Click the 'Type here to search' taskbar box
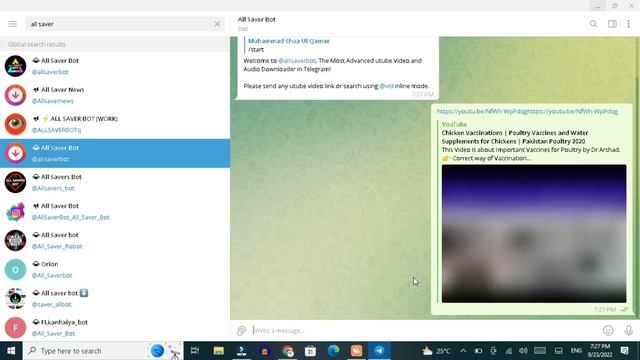Image resolution: width=640 pixels, height=360 pixels. pos(103,351)
